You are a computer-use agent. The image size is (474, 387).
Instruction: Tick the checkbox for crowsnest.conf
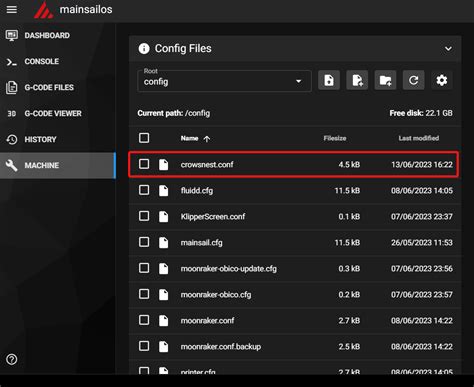pos(144,164)
